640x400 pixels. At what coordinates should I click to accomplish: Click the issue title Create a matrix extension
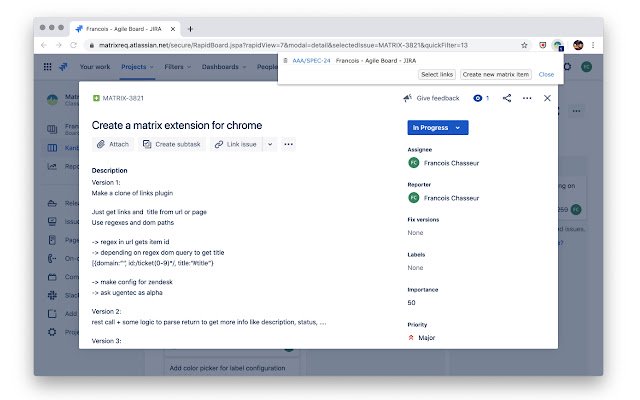pyautogui.click(x=177, y=125)
